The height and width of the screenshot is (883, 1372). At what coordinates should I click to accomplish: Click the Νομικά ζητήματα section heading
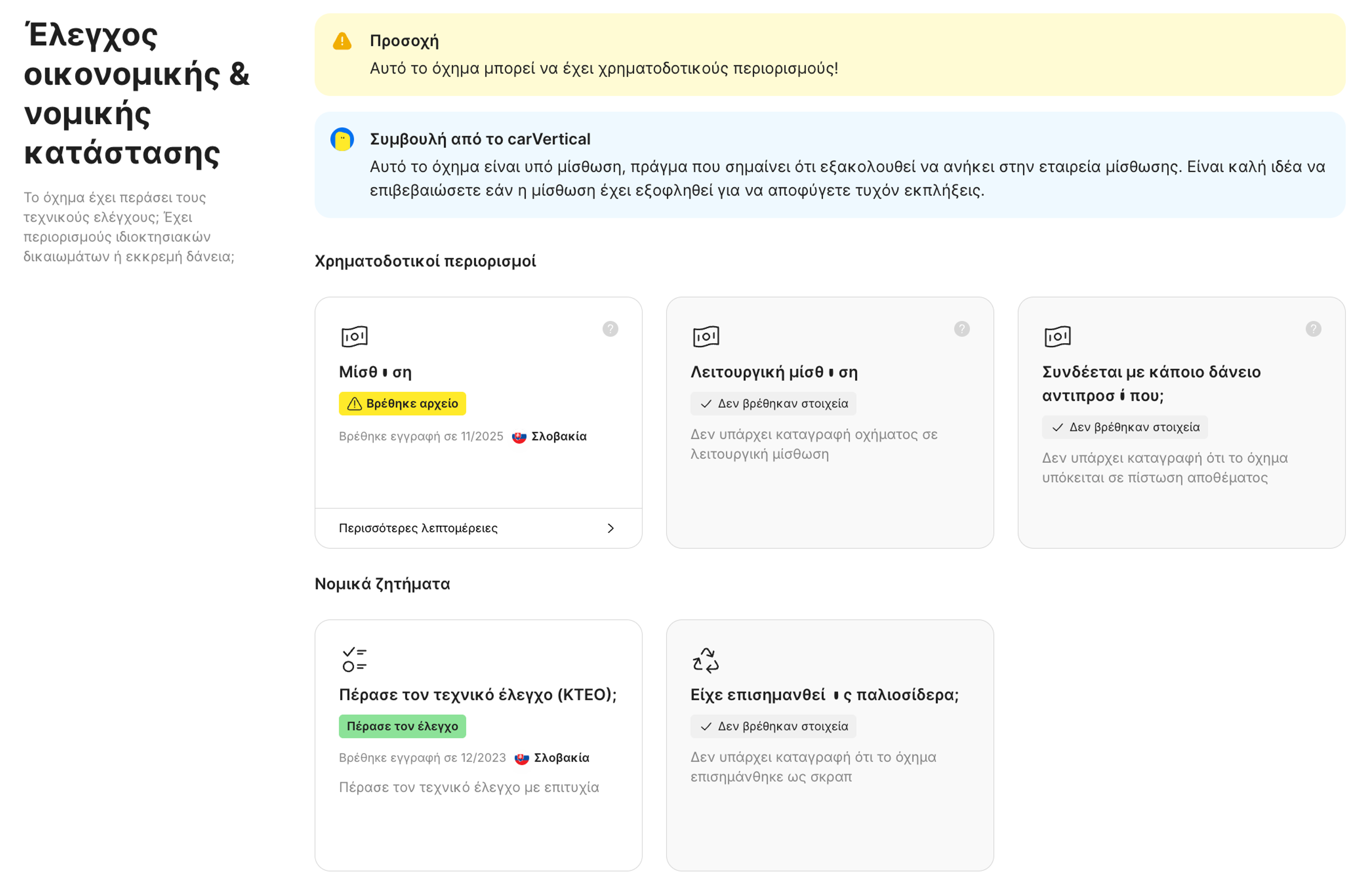click(x=382, y=584)
